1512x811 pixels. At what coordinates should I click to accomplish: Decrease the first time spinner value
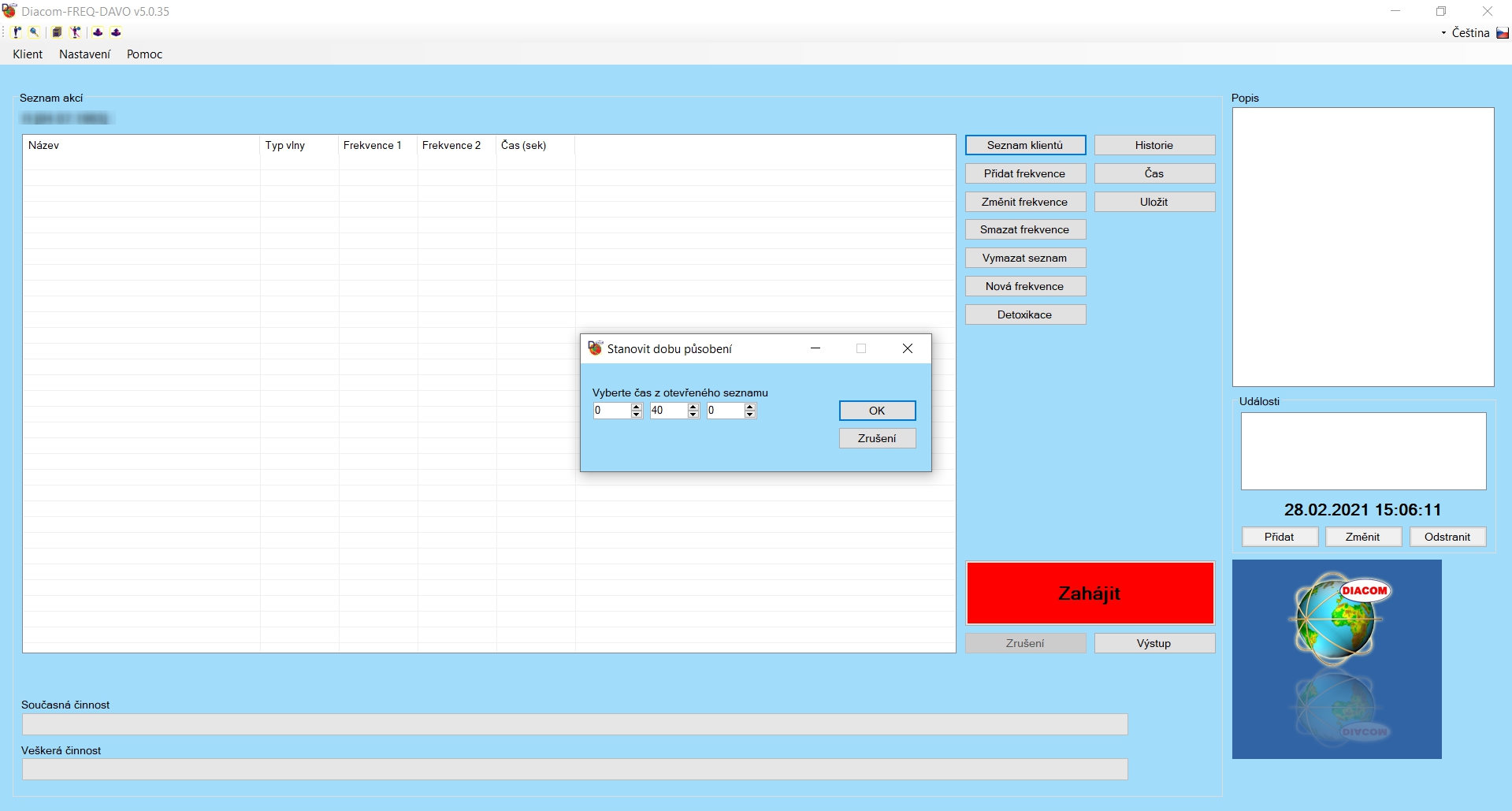pyautogui.click(x=637, y=415)
